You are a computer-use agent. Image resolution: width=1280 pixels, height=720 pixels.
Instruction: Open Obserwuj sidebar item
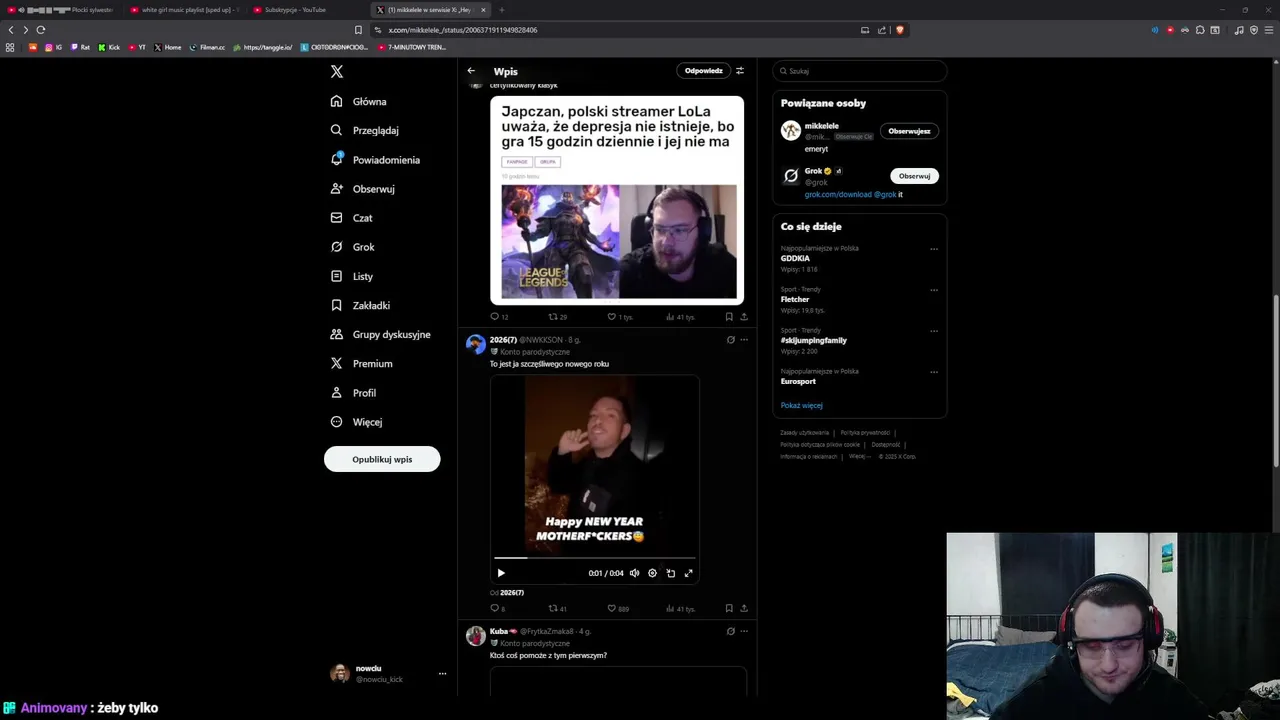(362, 189)
